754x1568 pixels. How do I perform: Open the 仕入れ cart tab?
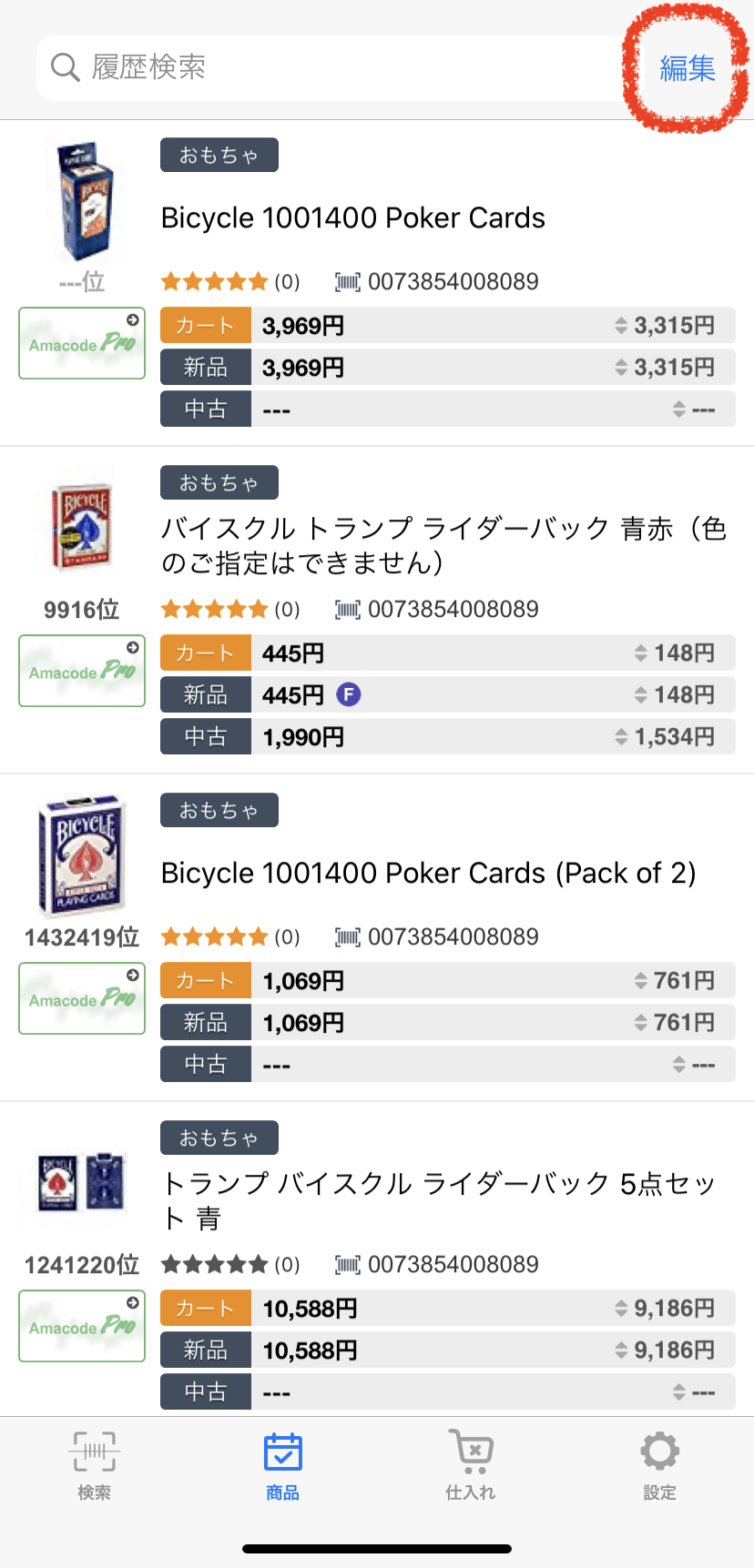coord(471,1463)
